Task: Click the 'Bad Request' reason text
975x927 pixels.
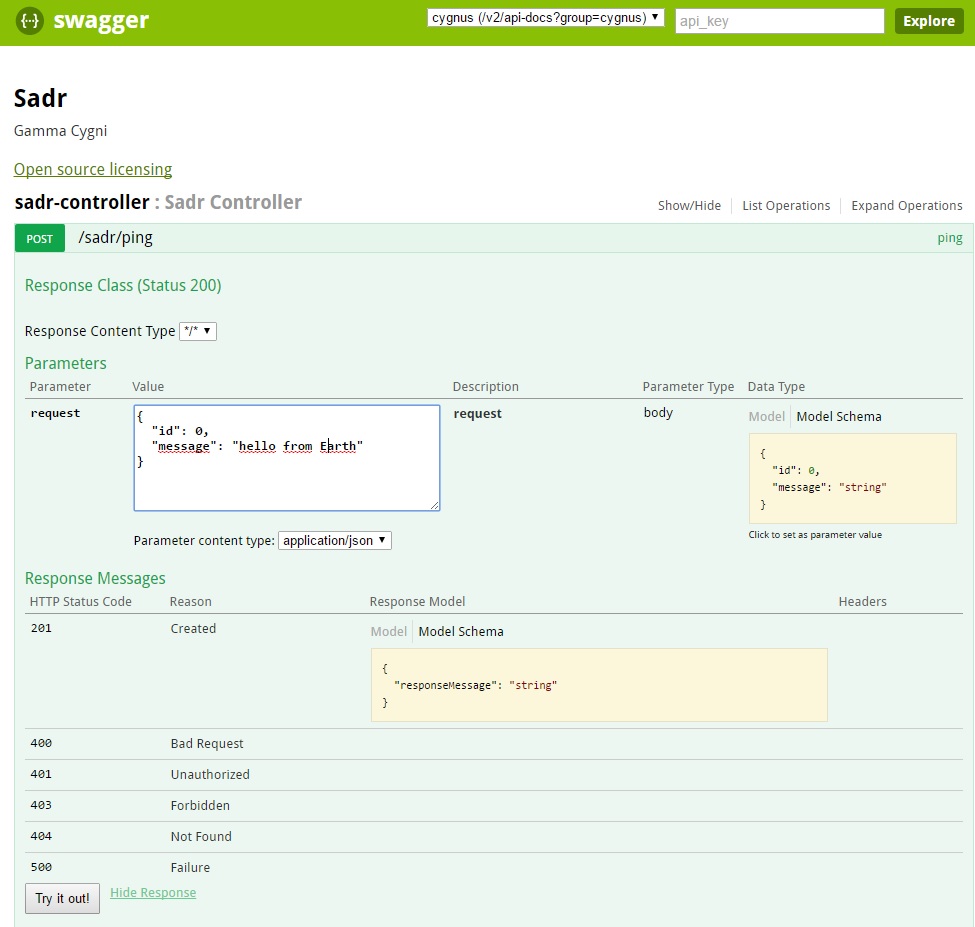Action: (207, 744)
